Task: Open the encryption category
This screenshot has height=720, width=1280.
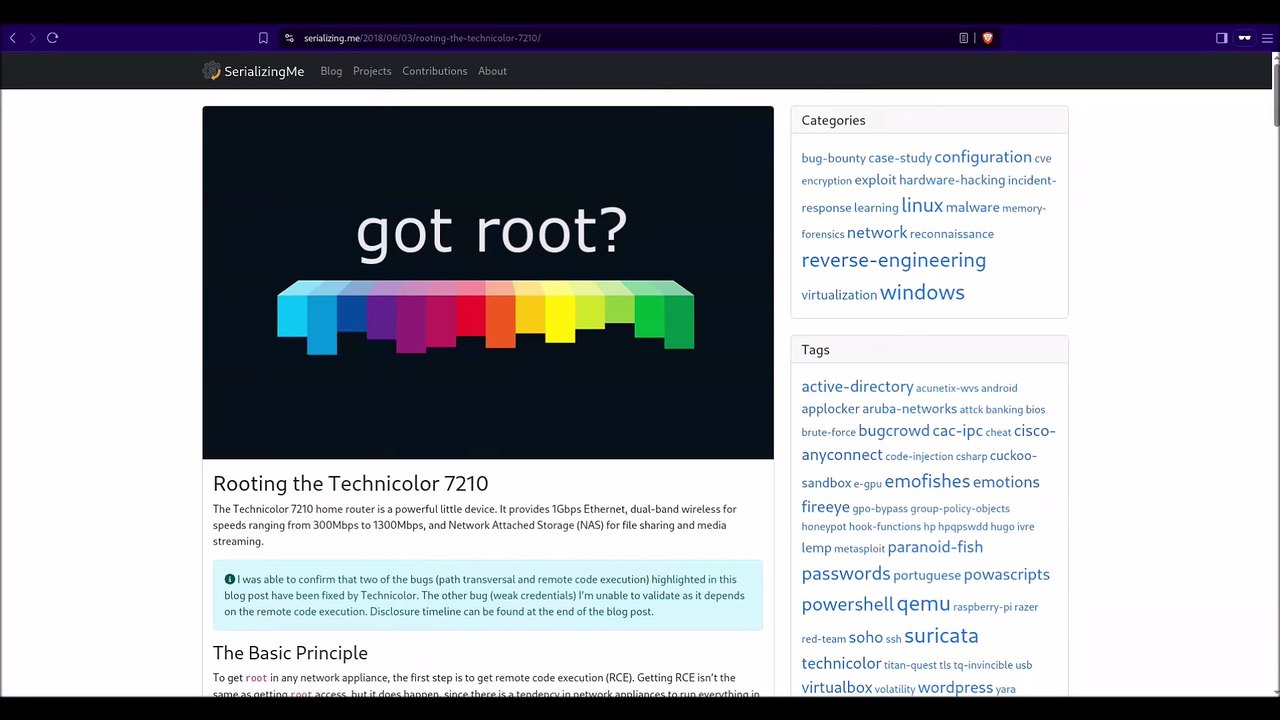Action: pyautogui.click(x=826, y=181)
